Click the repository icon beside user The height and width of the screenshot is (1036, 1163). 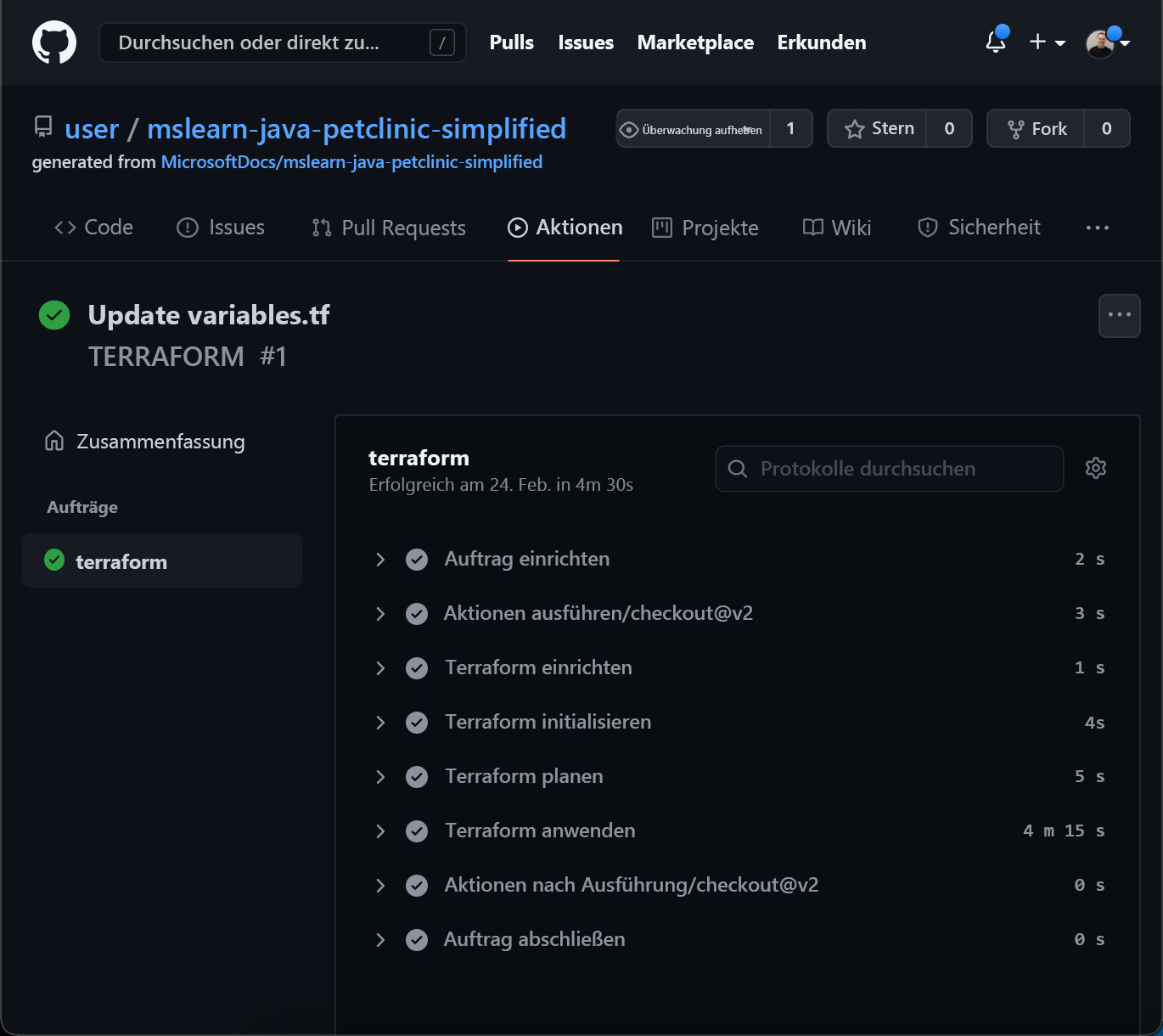click(x=42, y=127)
